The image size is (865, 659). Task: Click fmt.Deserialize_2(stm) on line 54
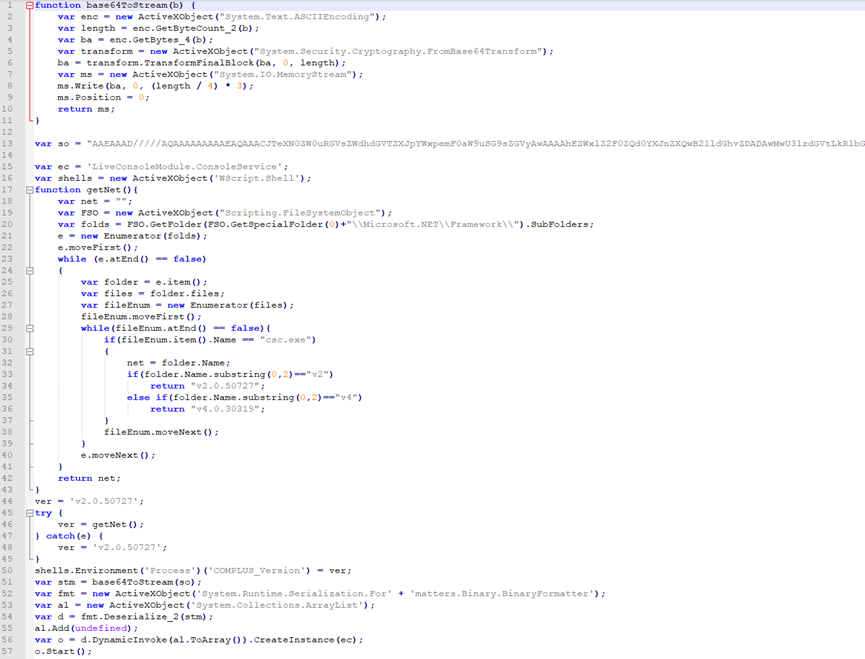[x=147, y=617]
